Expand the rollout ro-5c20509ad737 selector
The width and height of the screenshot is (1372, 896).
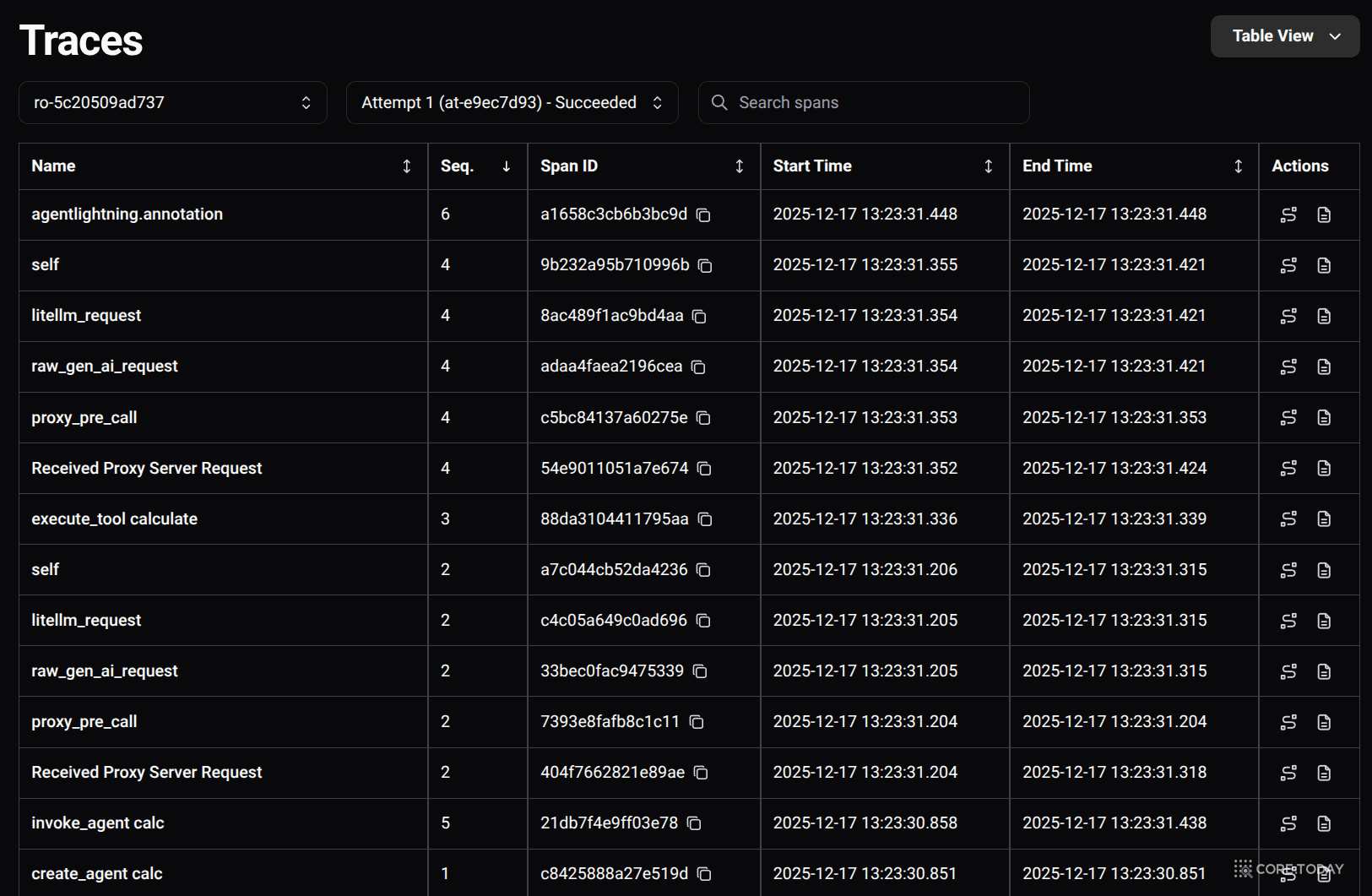pyautogui.click(x=172, y=103)
